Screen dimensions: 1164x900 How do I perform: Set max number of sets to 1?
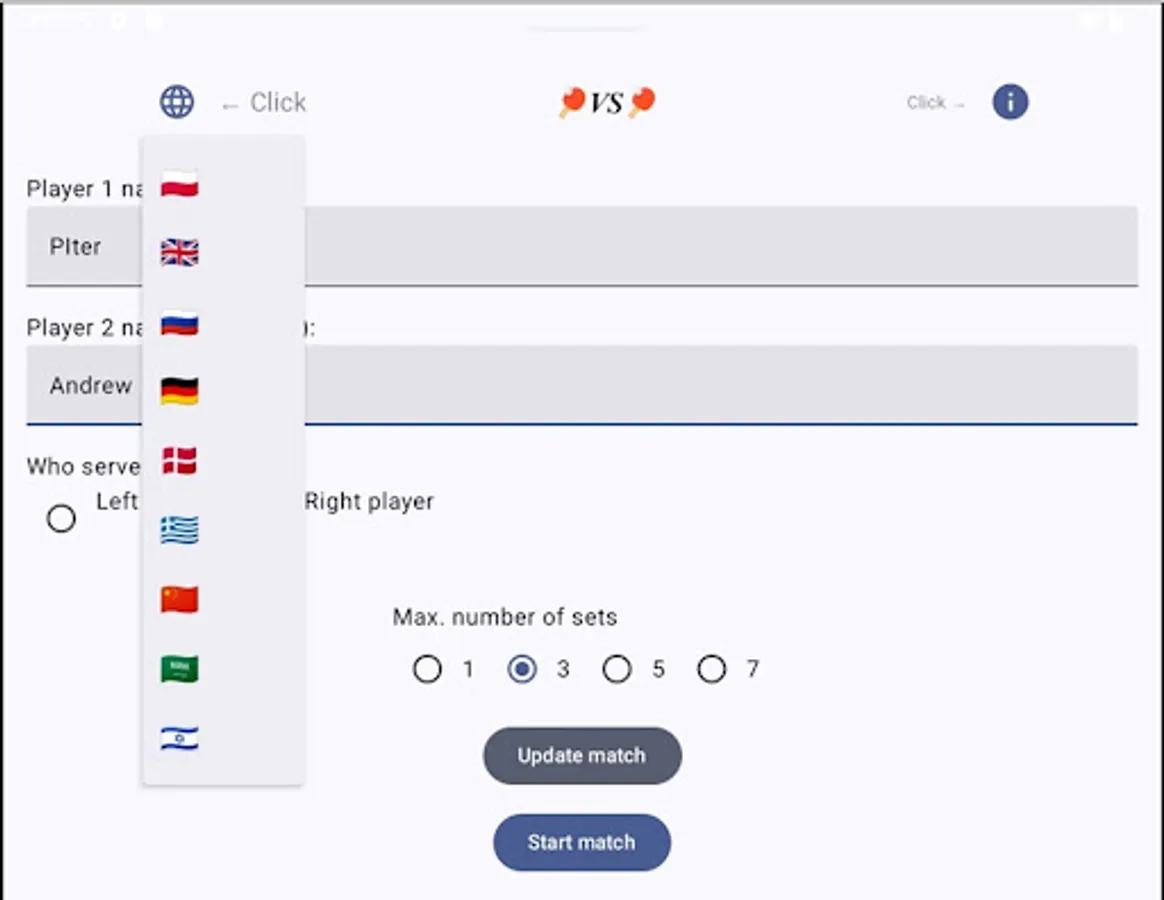click(x=427, y=669)
